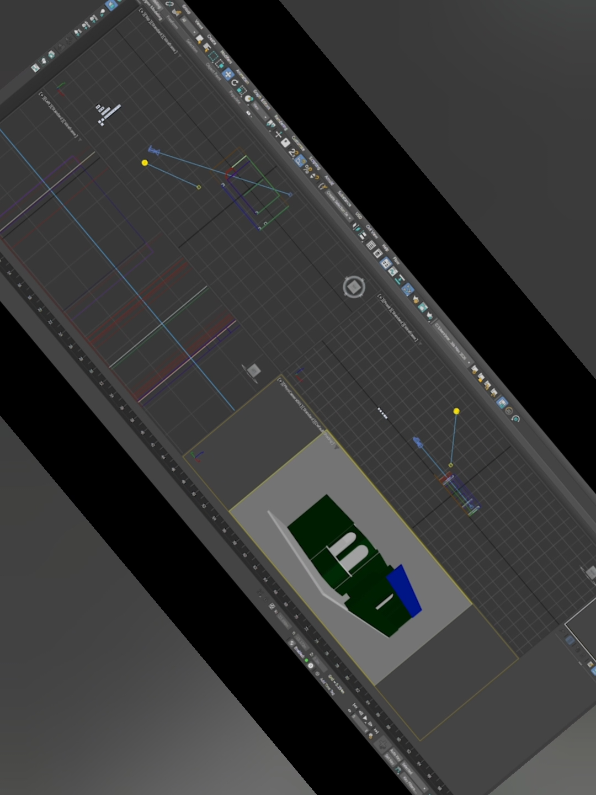Click the Render Production teapot
The height and width of the screenshot is (795, 596).
(x=430, y=316)
